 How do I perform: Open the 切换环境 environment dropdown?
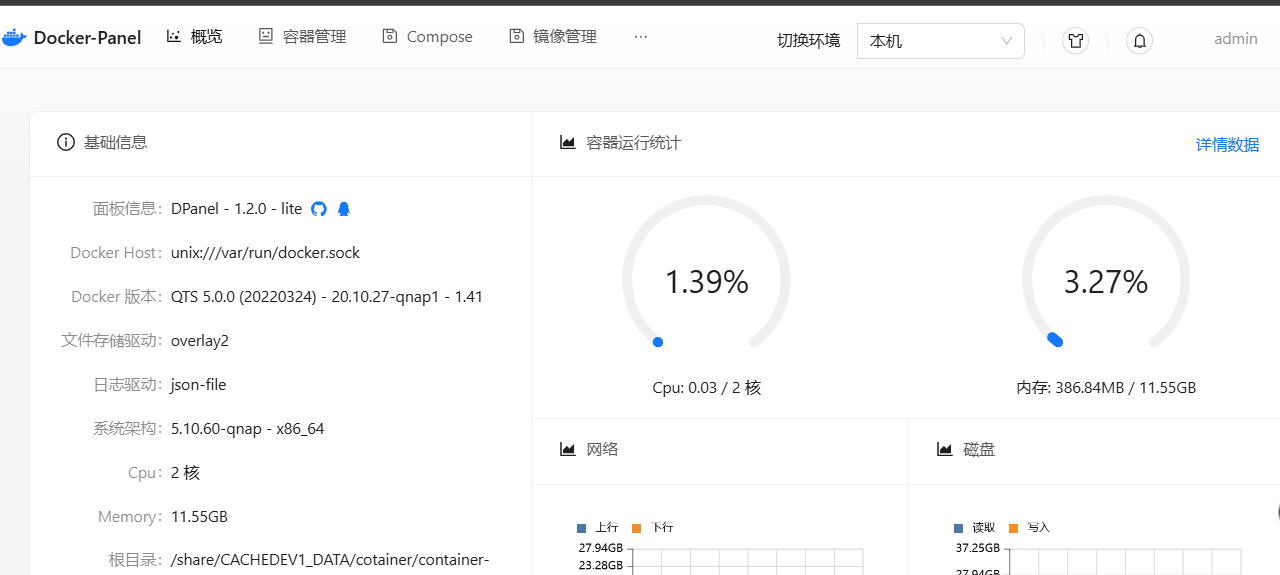click(940, 41)
